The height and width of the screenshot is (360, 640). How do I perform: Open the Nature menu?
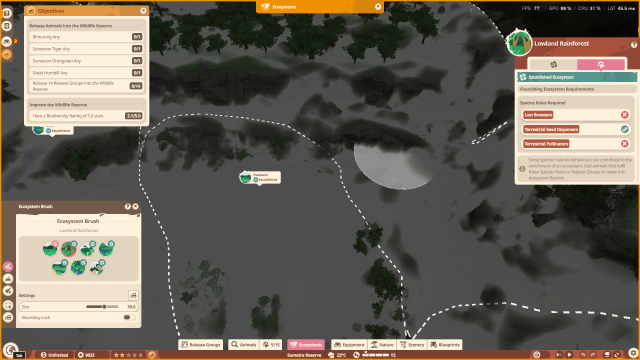(x=382, y=344)
